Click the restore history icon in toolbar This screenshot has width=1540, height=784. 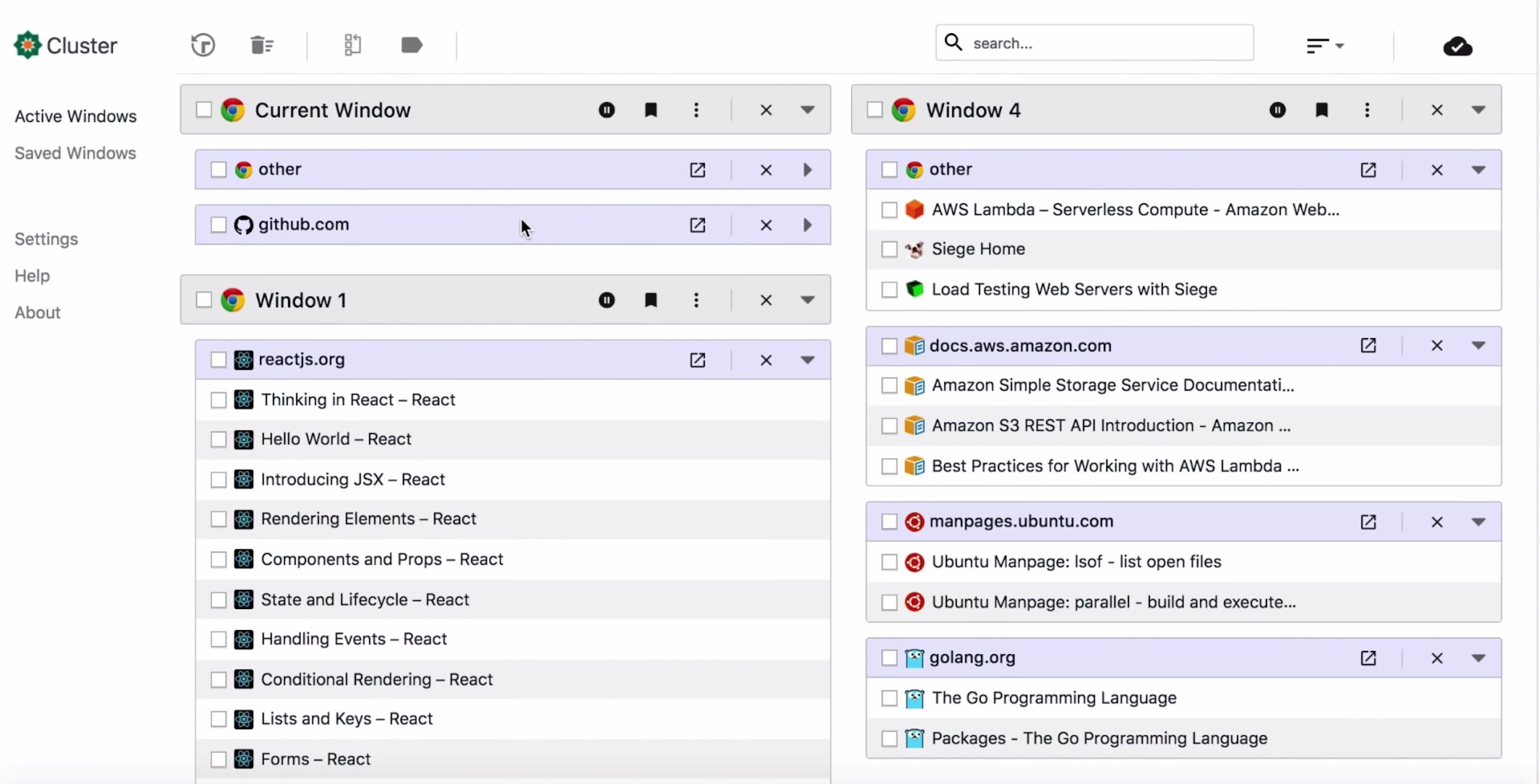coord(203,45)
